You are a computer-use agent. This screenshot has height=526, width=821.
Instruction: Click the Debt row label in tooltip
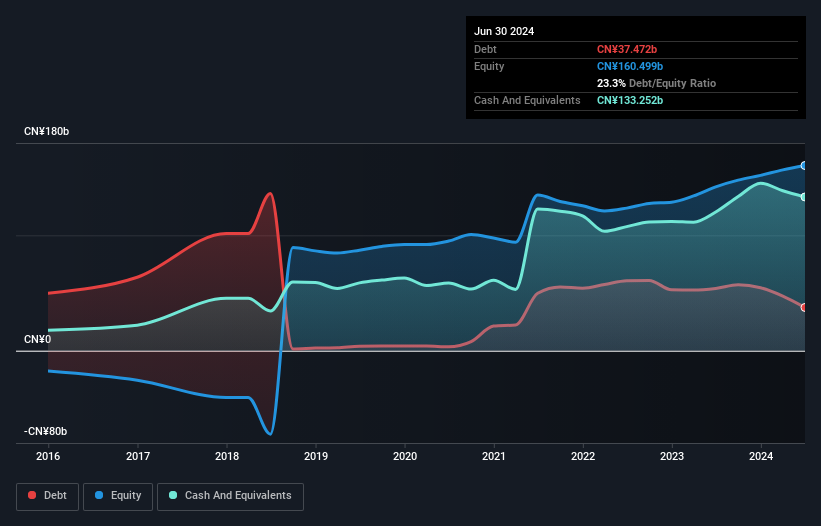[x=485, y=49]
